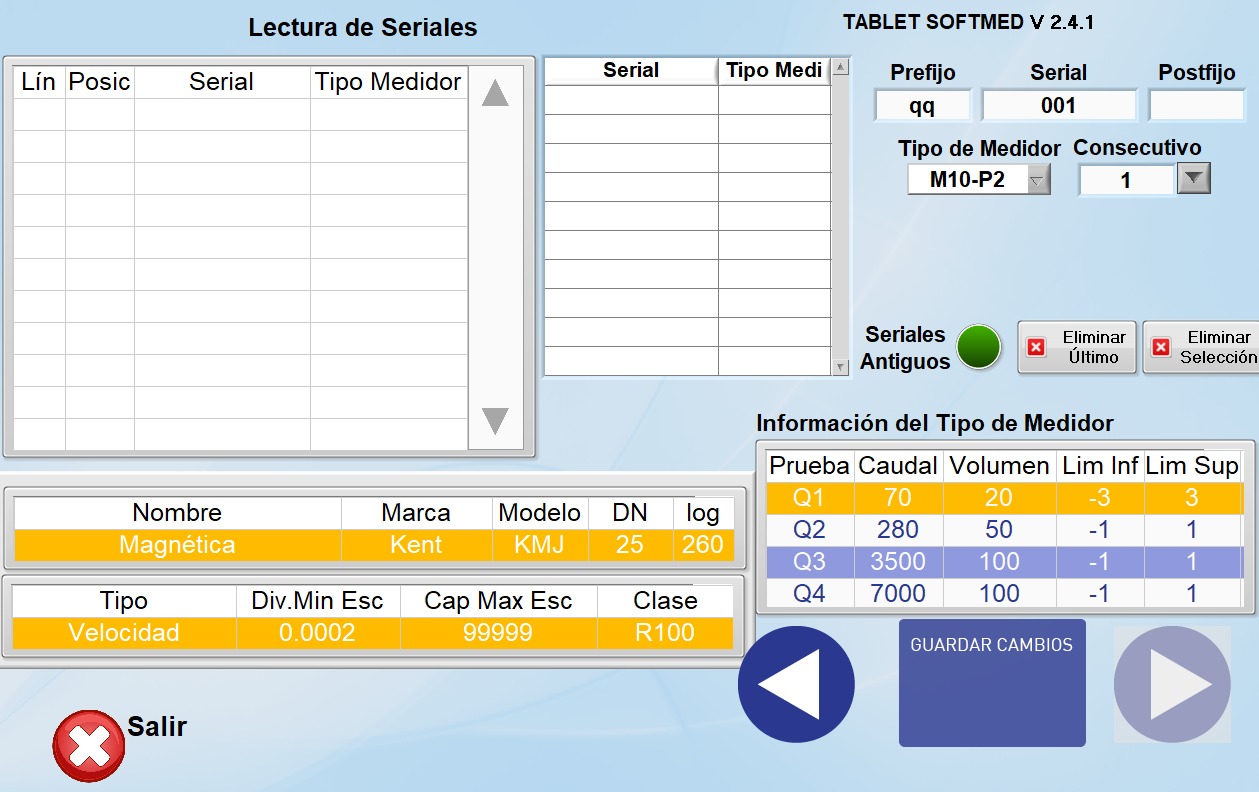The width and height of the screenshot is (1259, 792).
Task: Click the Caudal column header
Action: [x=898, y=466]
